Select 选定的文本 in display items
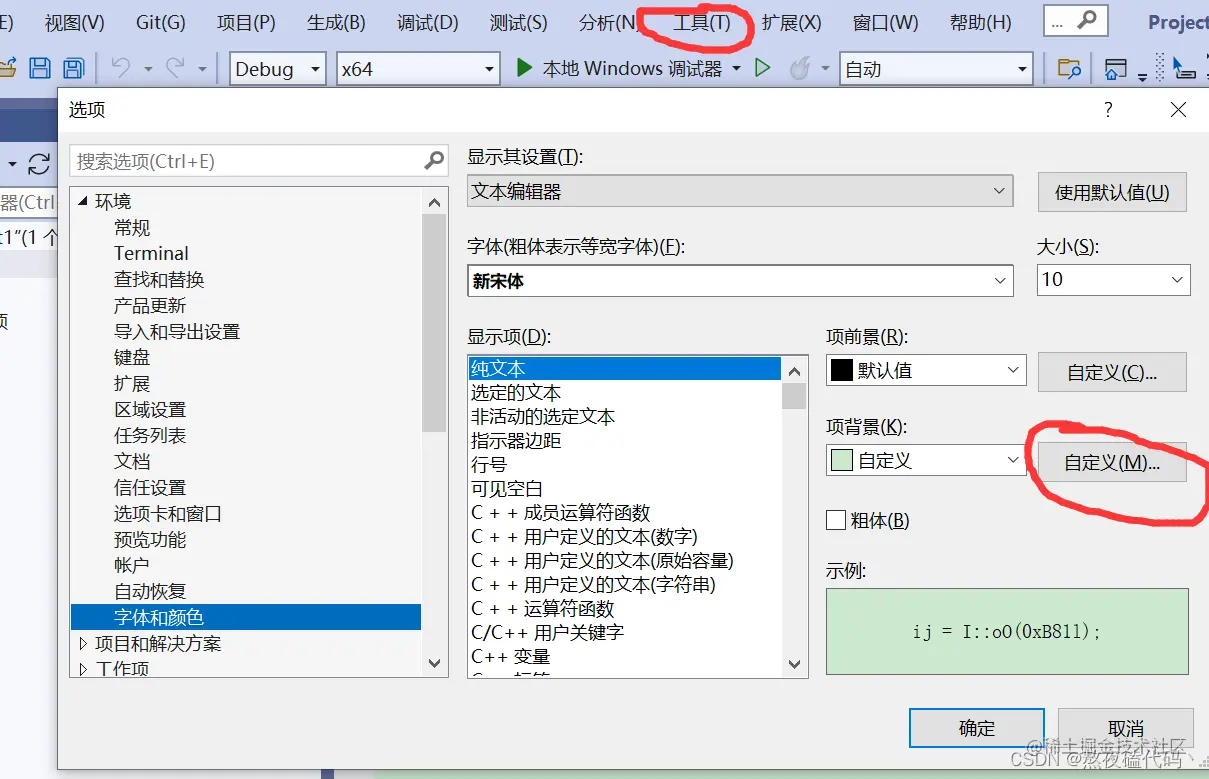Viewport: 1209px width, 779px height. tap(516, 392)
